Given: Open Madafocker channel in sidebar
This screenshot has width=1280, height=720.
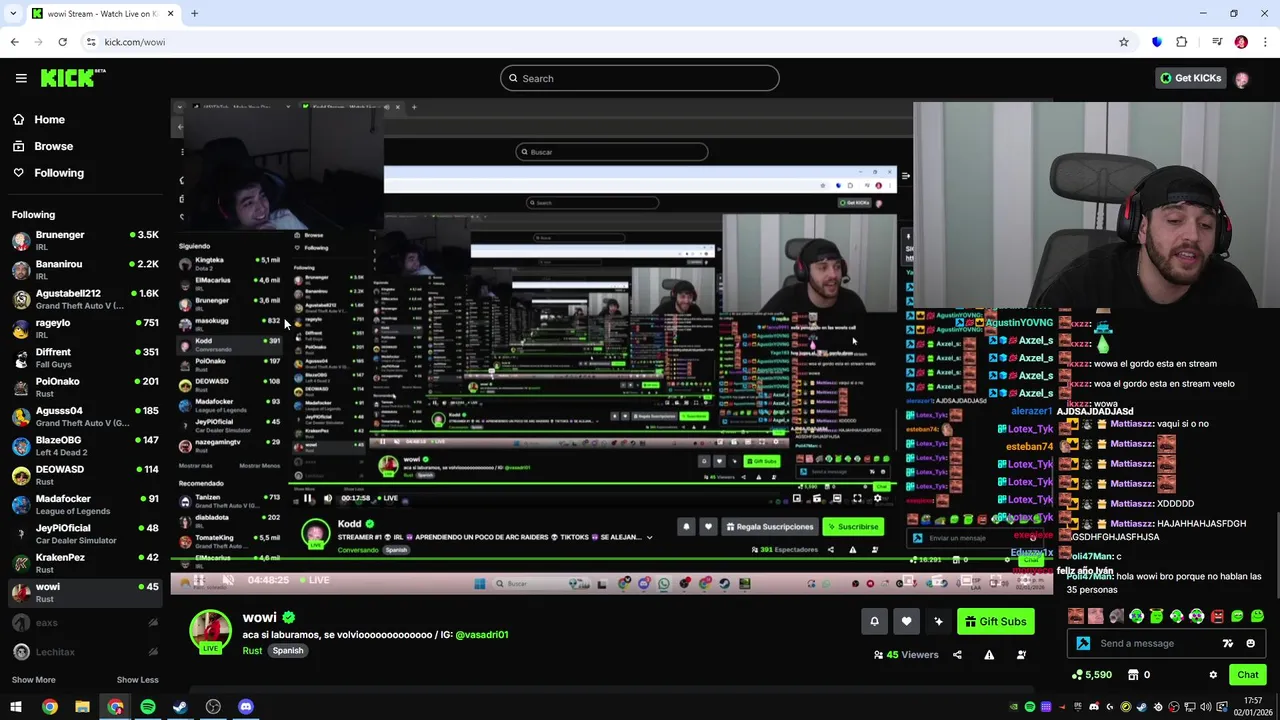Looking at the screenshot, I should (x=85, y=504).
